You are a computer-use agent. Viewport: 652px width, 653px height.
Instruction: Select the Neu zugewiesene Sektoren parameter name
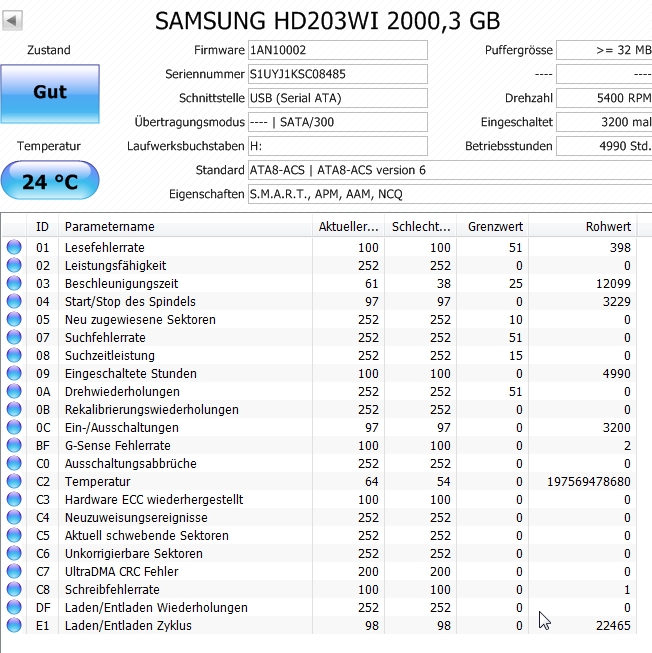coord(140,319)
